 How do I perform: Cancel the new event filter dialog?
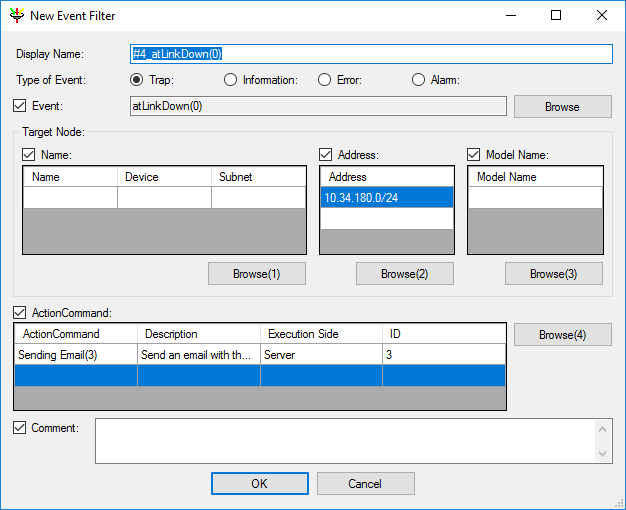click(x=366, y=484)
